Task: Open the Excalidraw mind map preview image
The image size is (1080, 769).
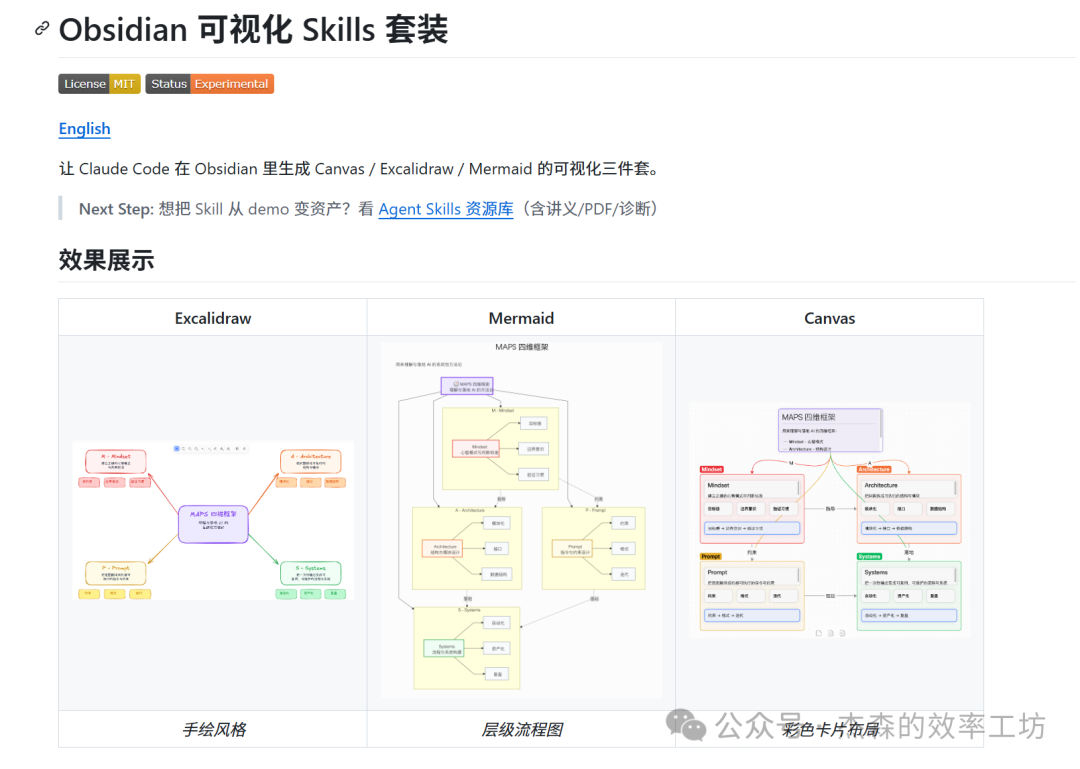Action: (212, 520)
